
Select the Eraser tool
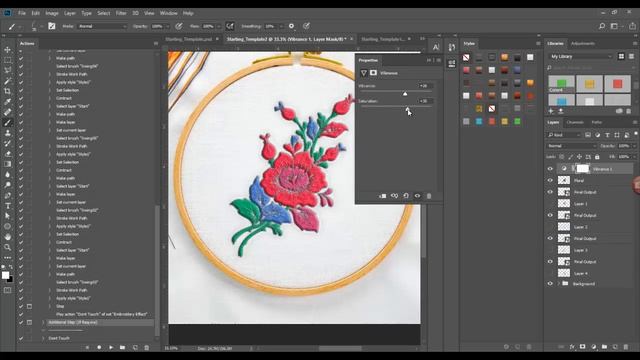pos(8,154)
